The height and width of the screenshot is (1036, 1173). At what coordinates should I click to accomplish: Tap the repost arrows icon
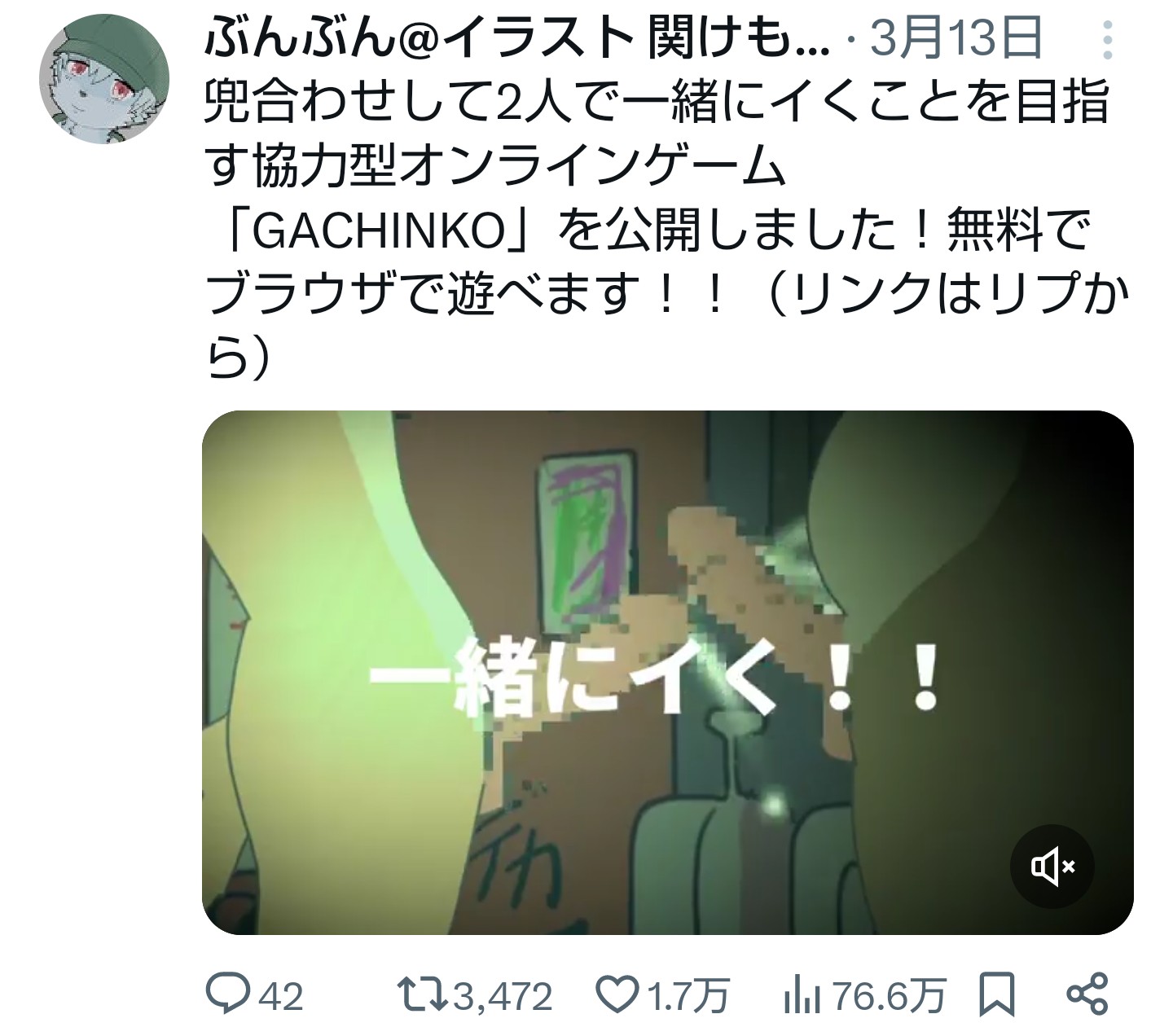[x=423, y=994]
